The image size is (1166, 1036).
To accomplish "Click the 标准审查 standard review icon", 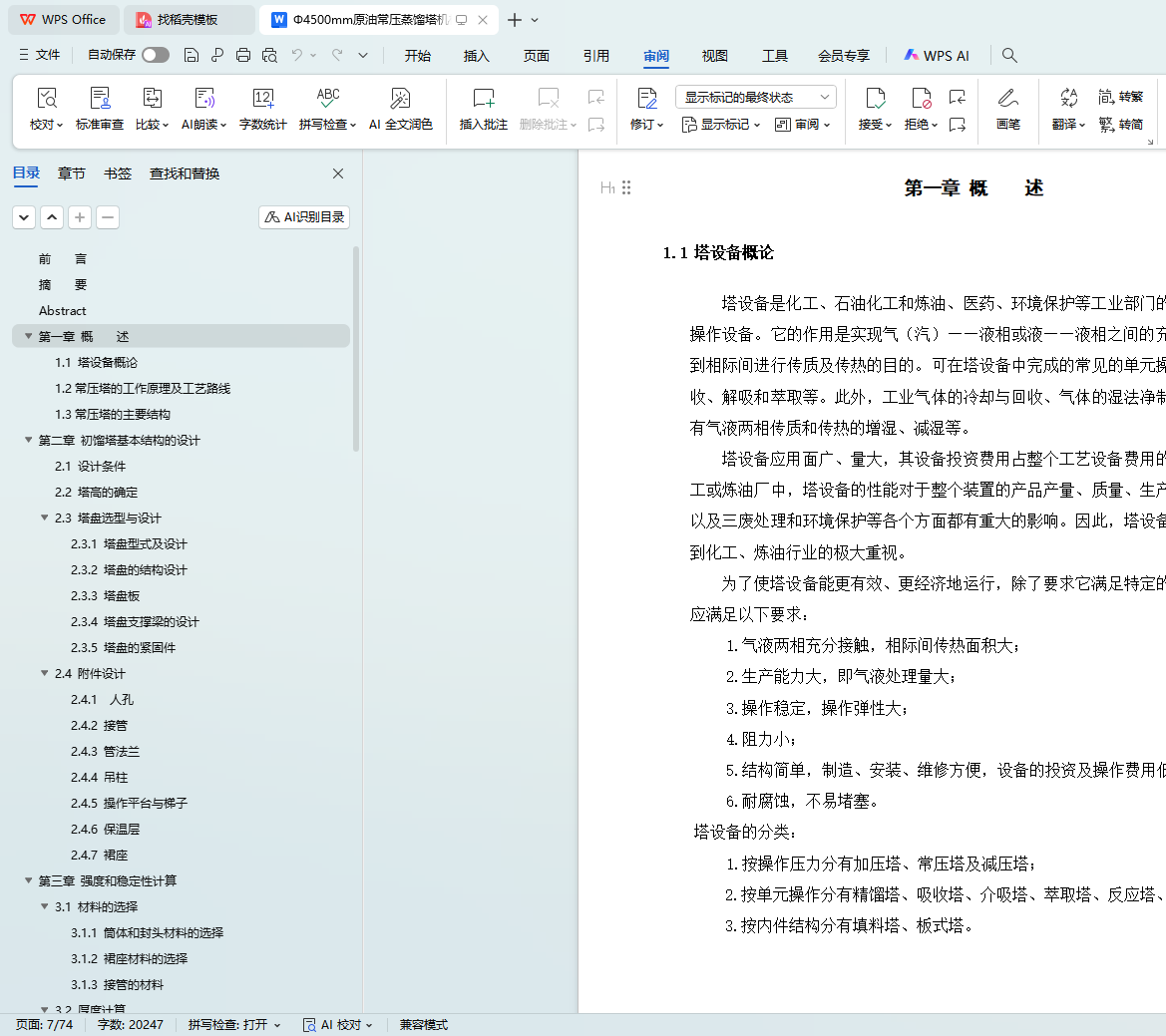I will (x=100, y=99).
